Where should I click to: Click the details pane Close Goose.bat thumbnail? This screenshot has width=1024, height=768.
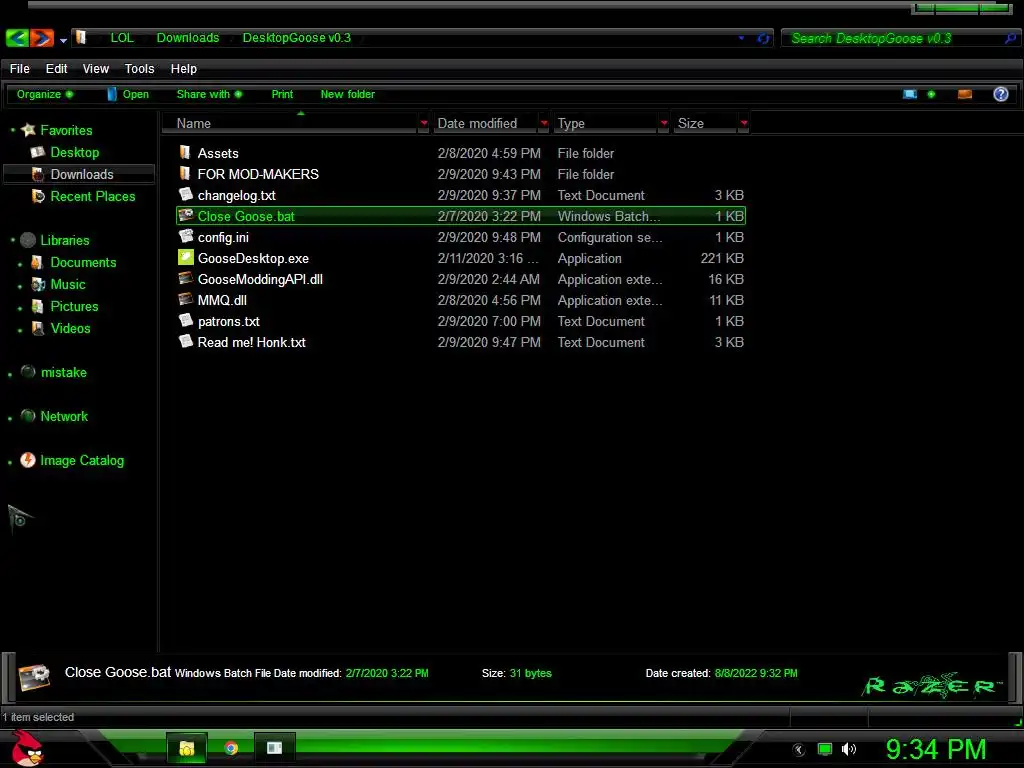click(34, 677)
